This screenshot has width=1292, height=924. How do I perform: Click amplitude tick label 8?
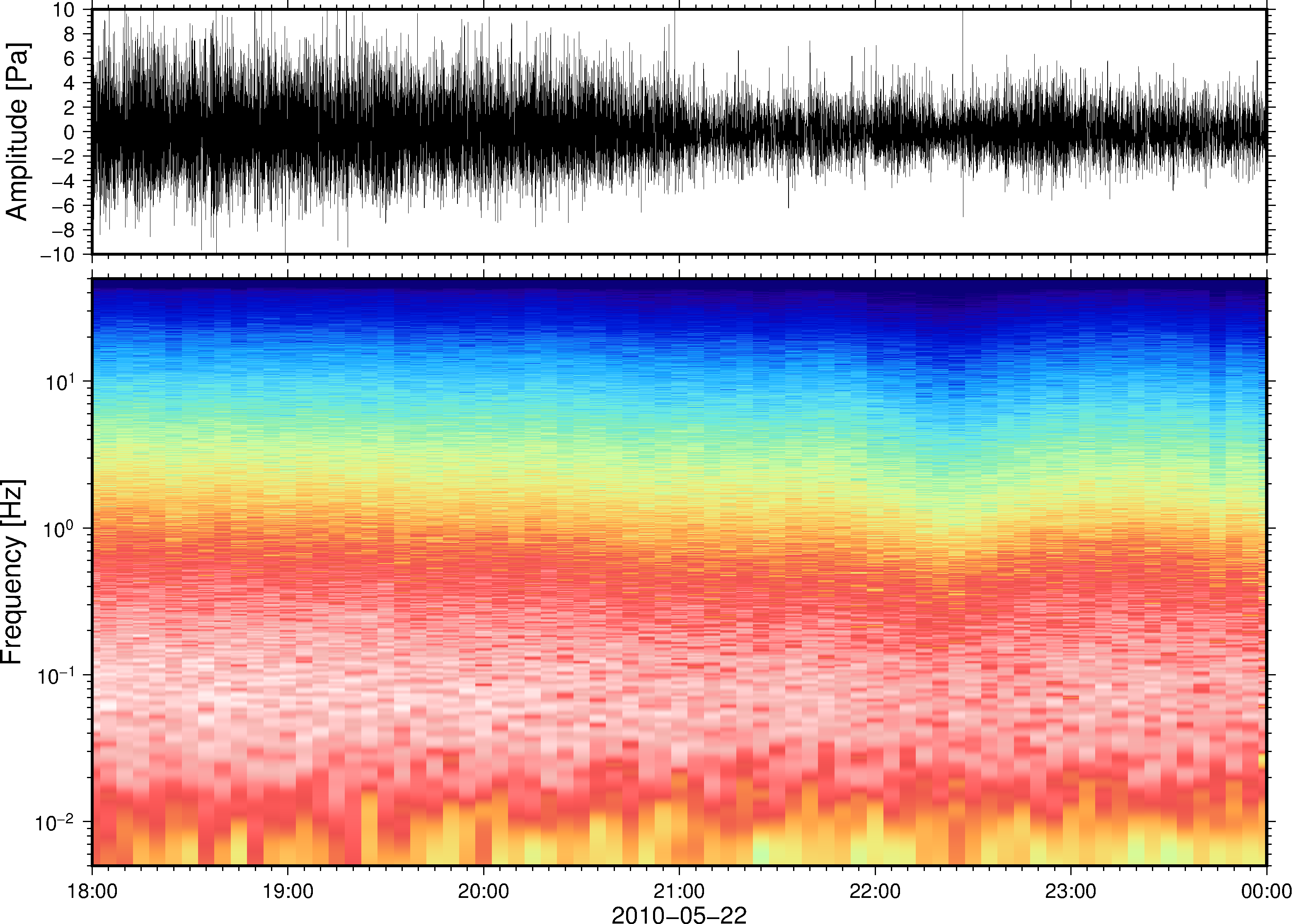69,34
